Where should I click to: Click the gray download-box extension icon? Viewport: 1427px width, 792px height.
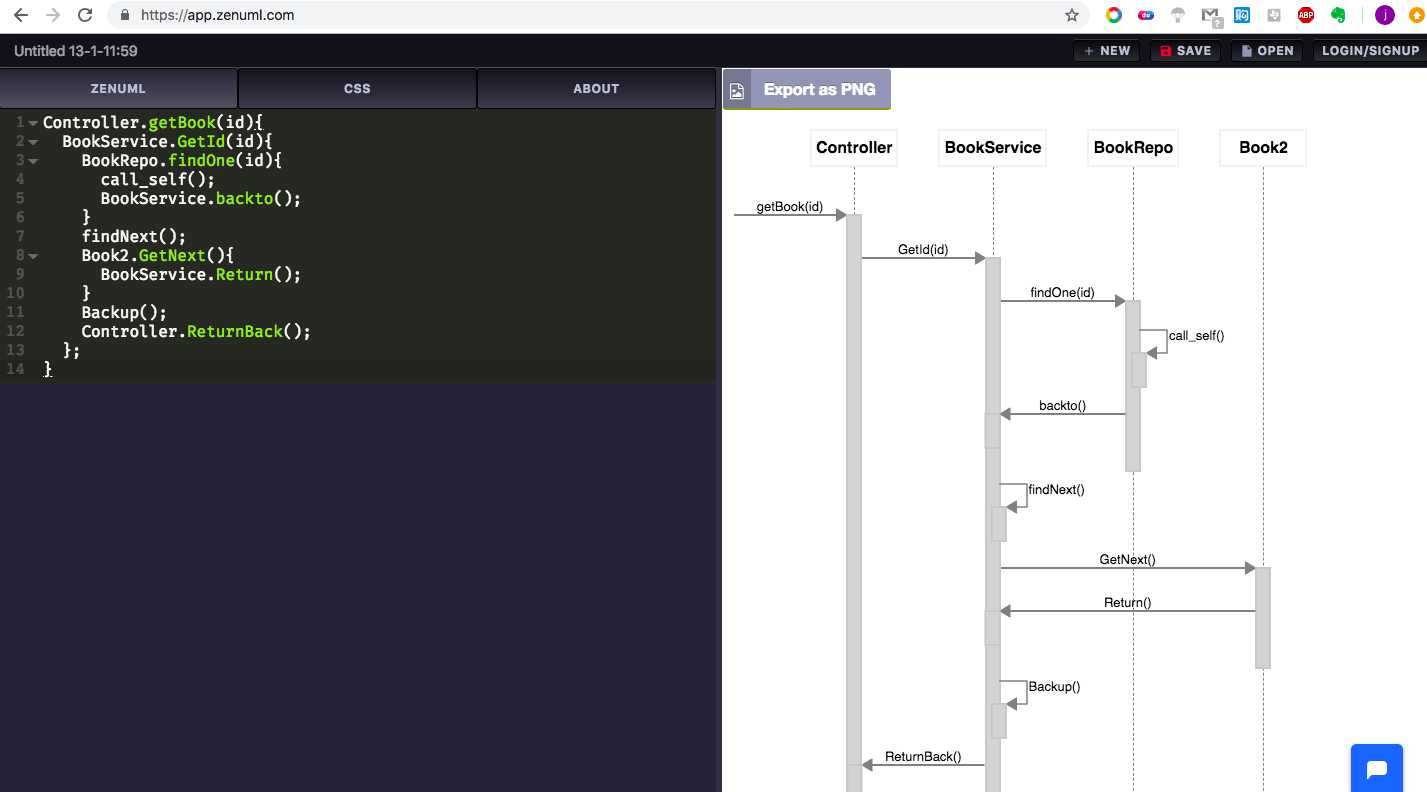1274,15
